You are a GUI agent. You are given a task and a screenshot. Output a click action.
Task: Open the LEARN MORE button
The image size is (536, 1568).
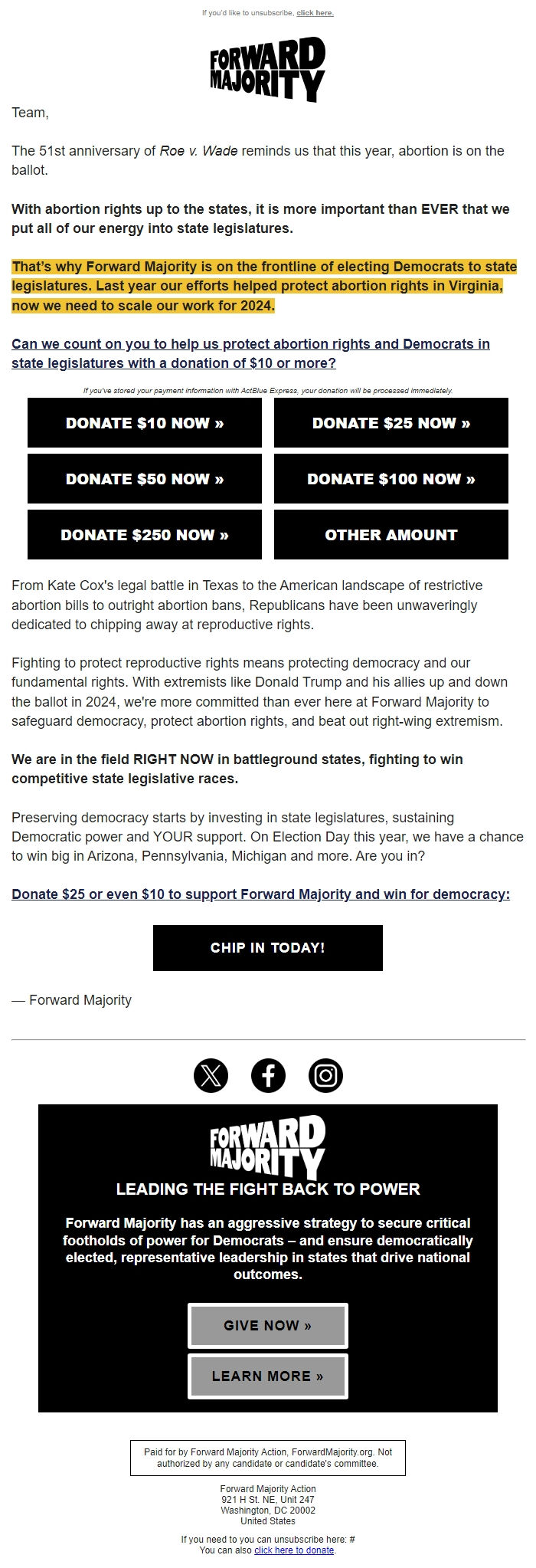tap(267, 1375)
